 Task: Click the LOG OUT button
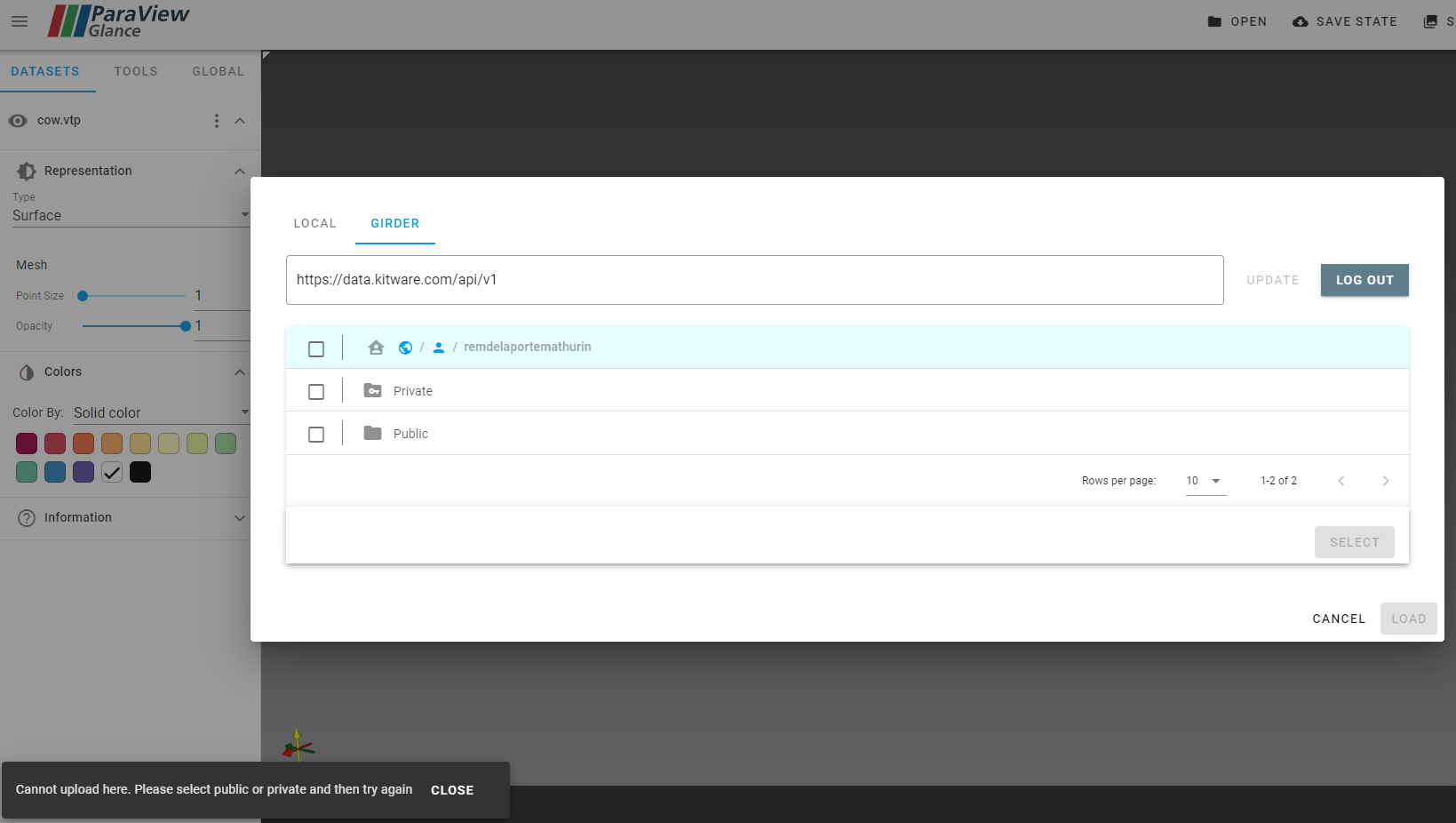pos(1365,280)
